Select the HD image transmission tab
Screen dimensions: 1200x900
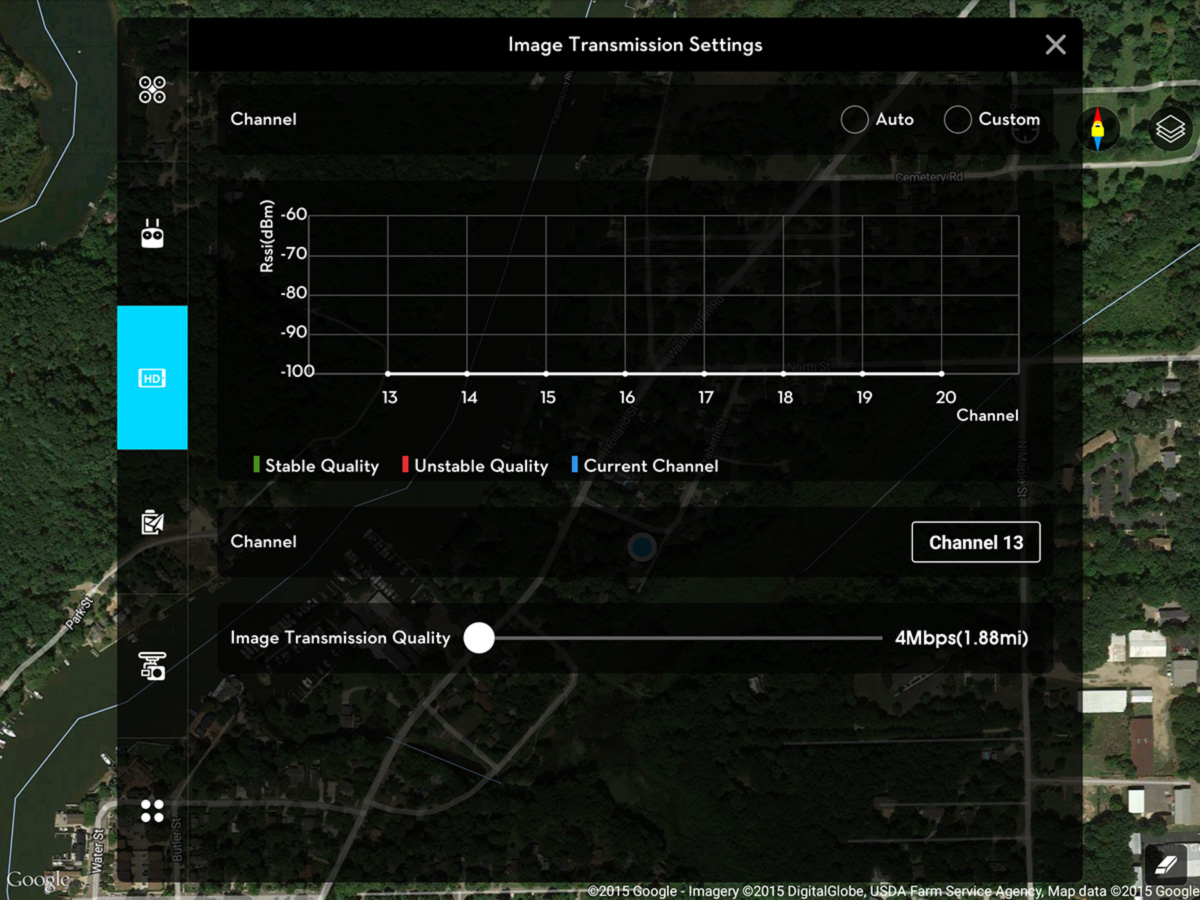[x=152, y=378]
